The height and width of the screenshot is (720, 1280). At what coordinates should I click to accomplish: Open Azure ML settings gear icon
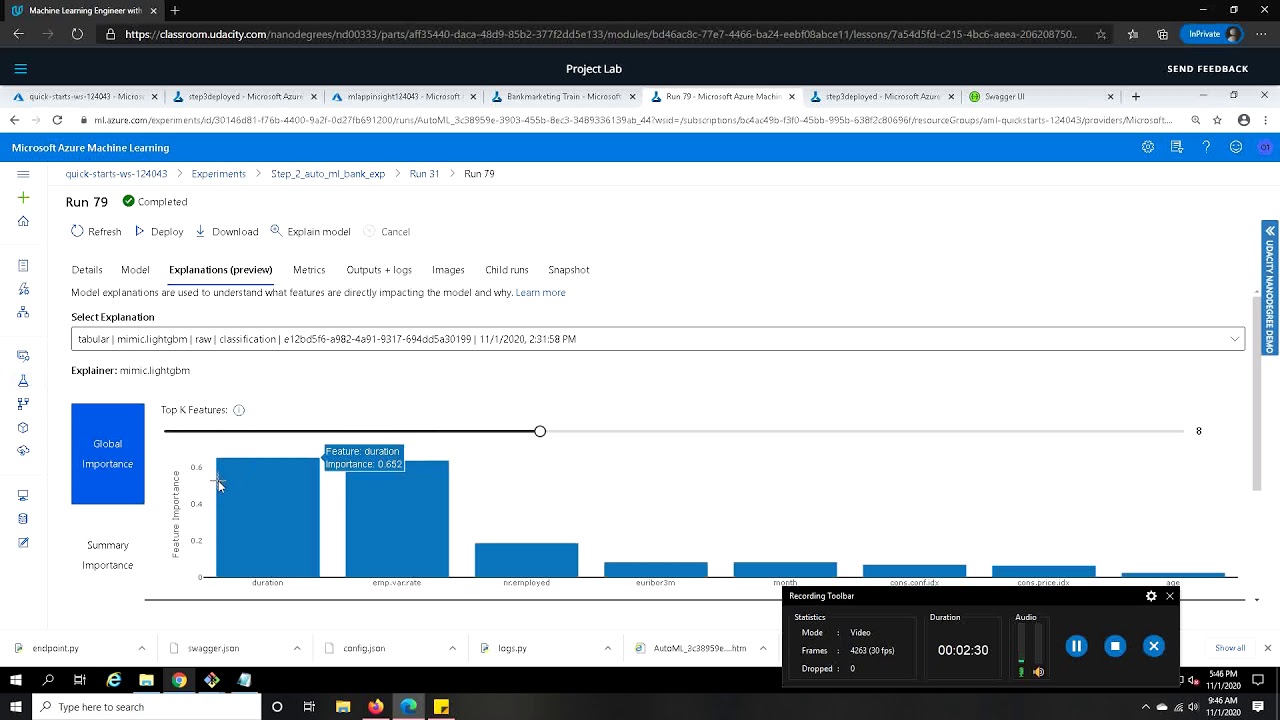pos(1148,147)
